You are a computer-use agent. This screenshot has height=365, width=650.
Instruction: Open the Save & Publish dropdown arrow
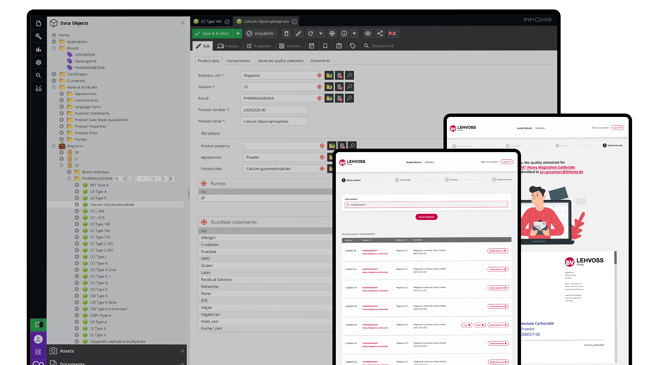coord(238,34)
